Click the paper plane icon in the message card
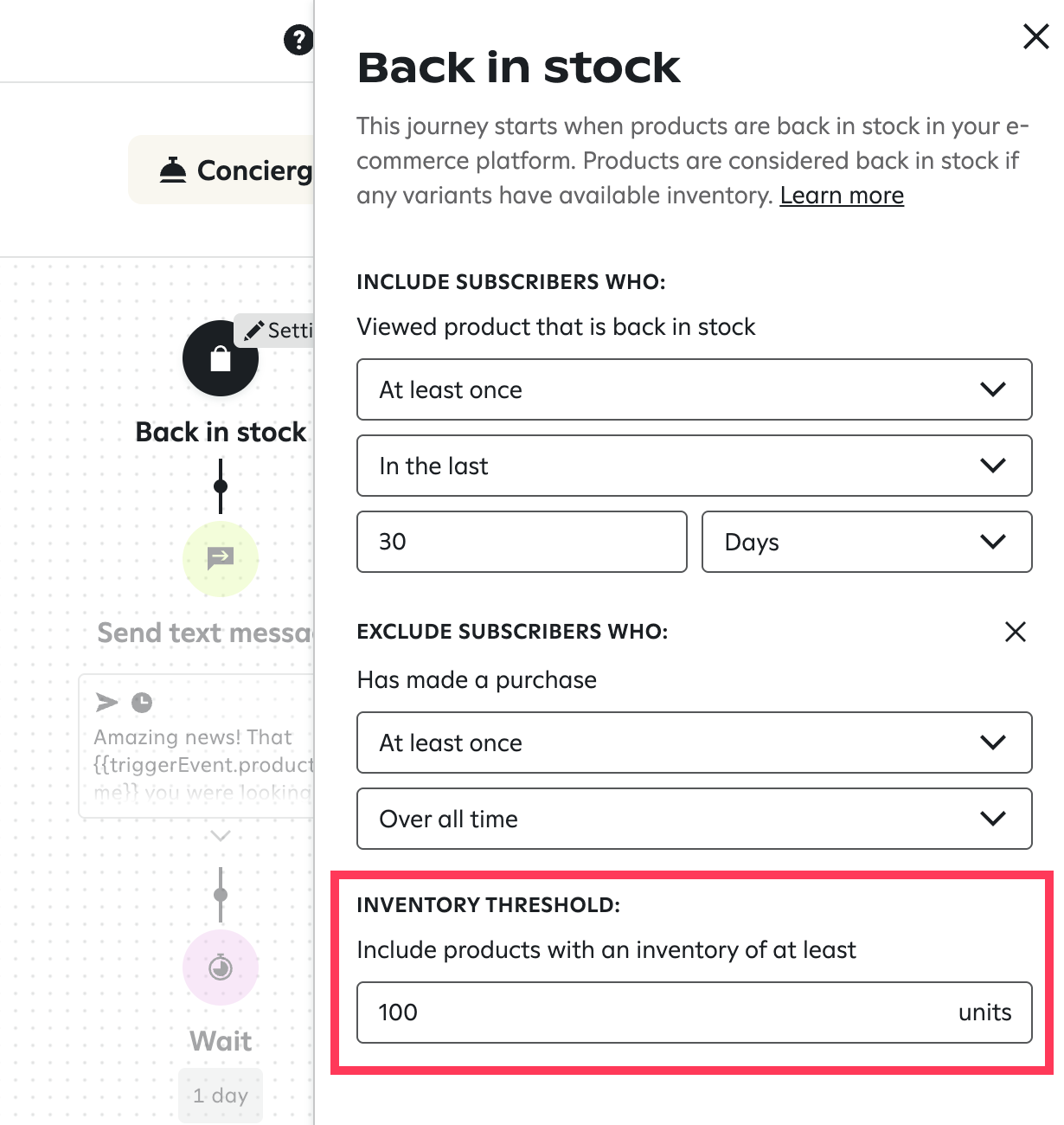This screenshot has height=1125, width=1064. click(107, 702)
